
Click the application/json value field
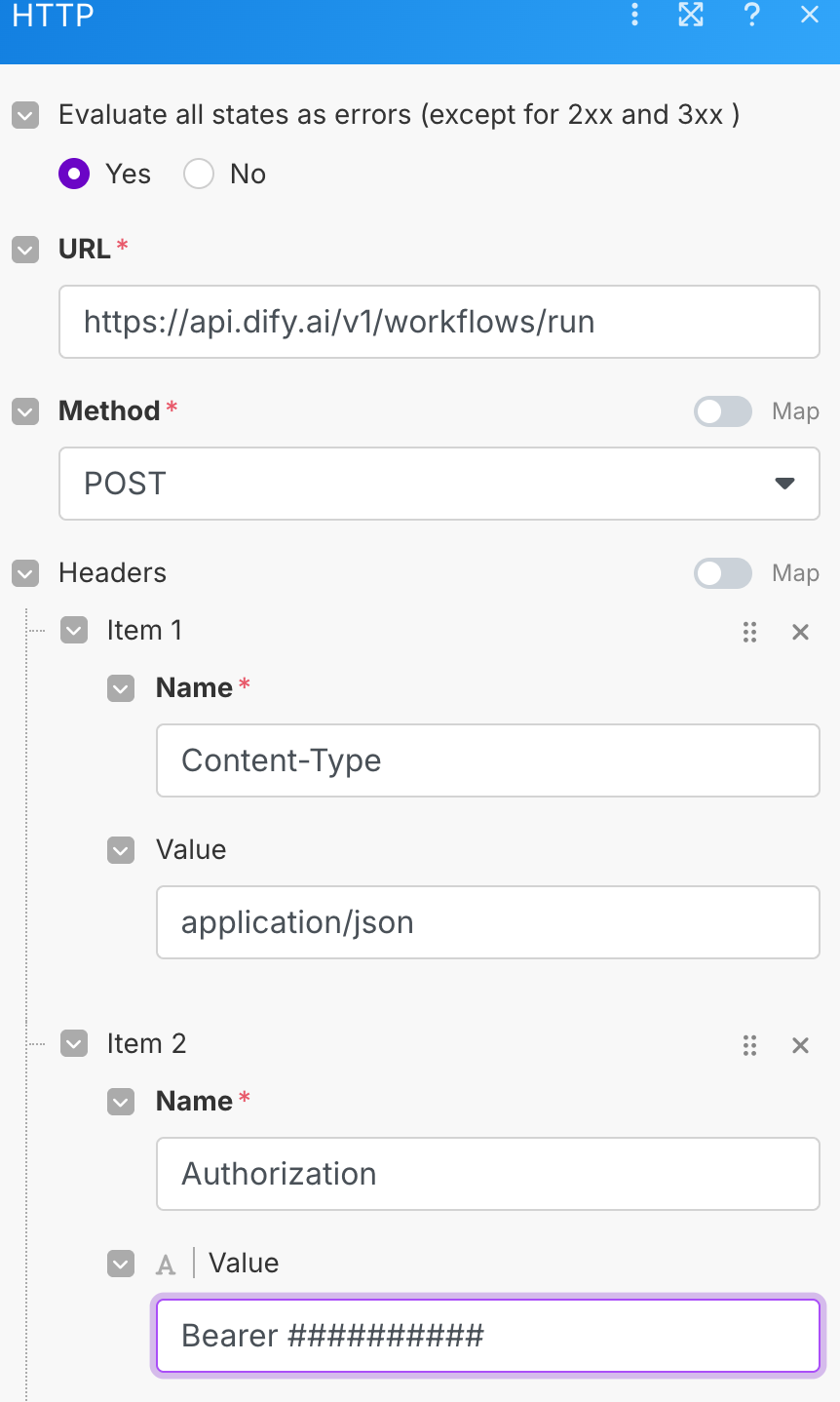[487, 922]
